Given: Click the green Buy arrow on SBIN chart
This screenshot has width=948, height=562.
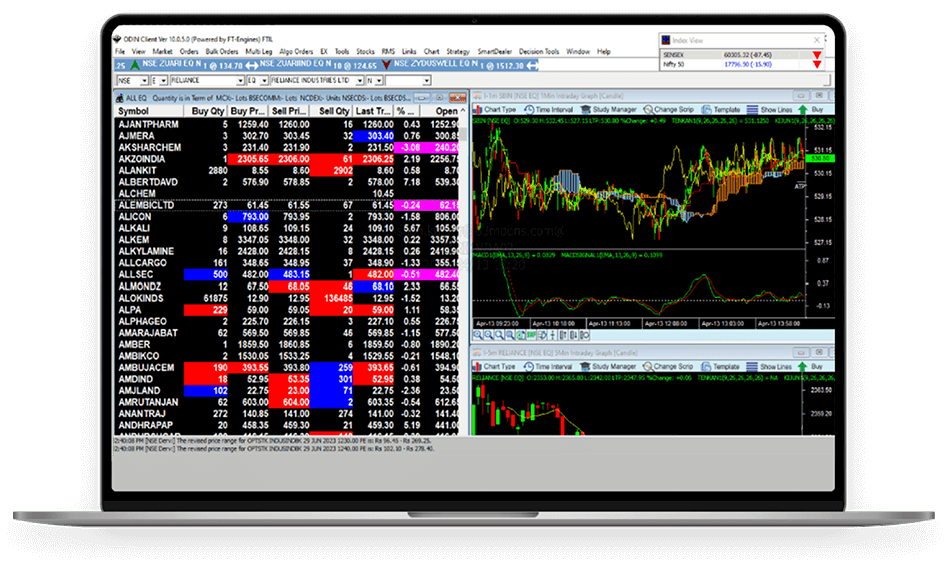Looking at the screenshot, I should click(803, 110).
